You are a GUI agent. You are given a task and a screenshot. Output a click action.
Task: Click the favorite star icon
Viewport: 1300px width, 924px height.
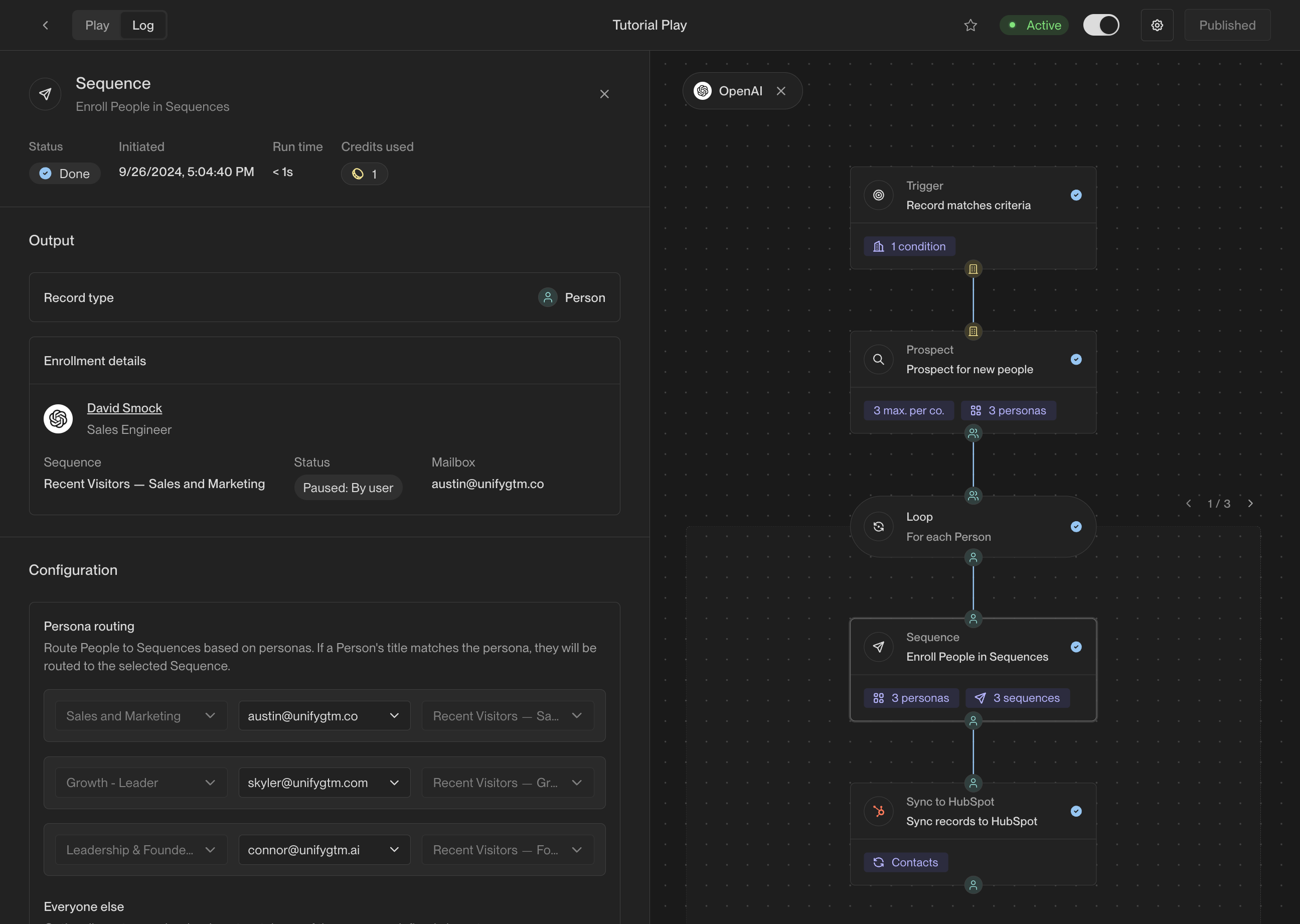point(970,25)
